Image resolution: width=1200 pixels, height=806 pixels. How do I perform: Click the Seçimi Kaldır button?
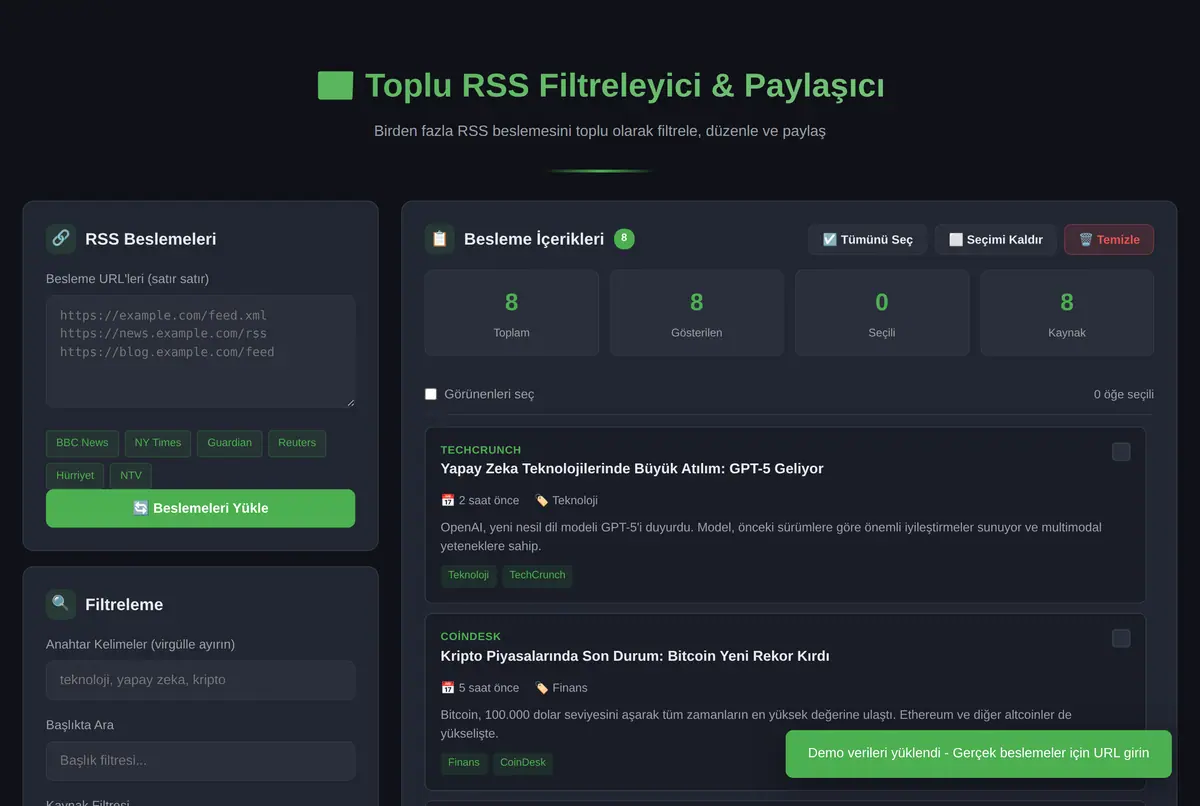995,239
